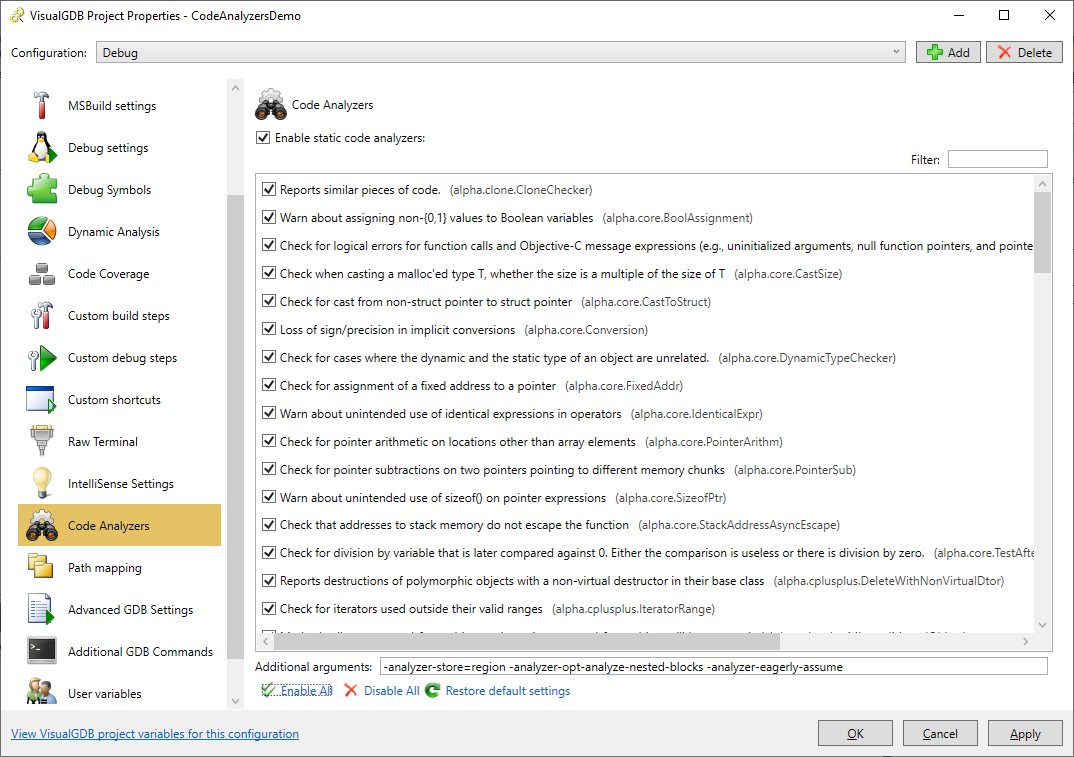Toggle the alpha.core.CastSize checkbox
Screen dimensions: 1074x757
[269, 273]
